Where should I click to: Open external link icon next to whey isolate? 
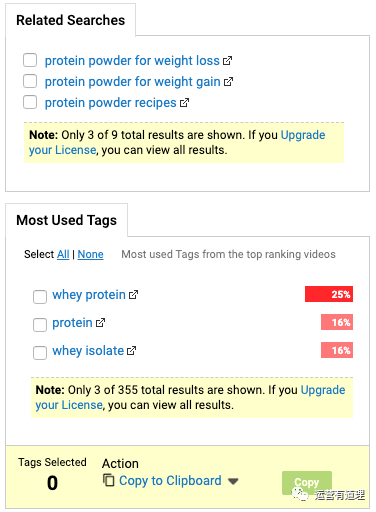tap(132, 351)
